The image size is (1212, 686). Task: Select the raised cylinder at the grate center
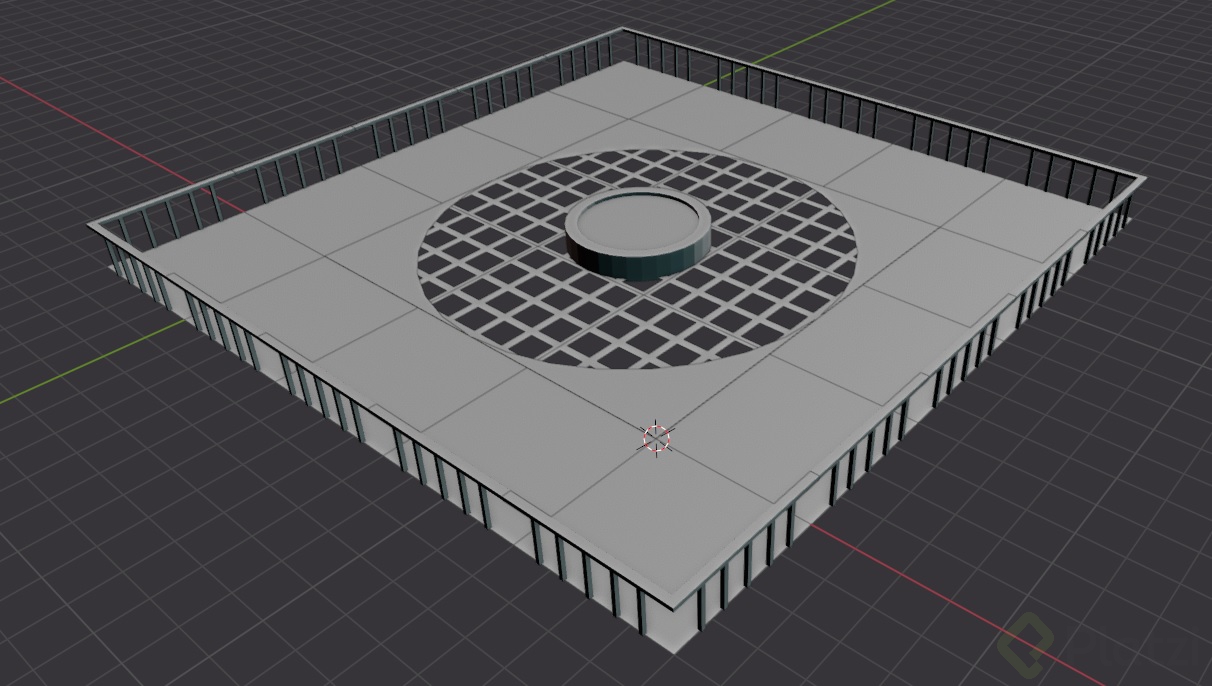coord(639,236)
